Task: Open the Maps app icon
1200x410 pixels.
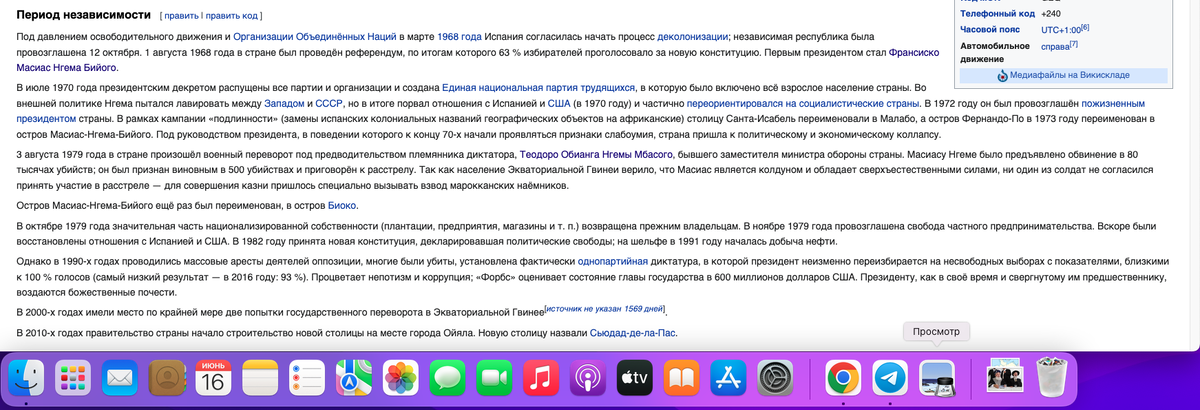Action: [354, 378]
